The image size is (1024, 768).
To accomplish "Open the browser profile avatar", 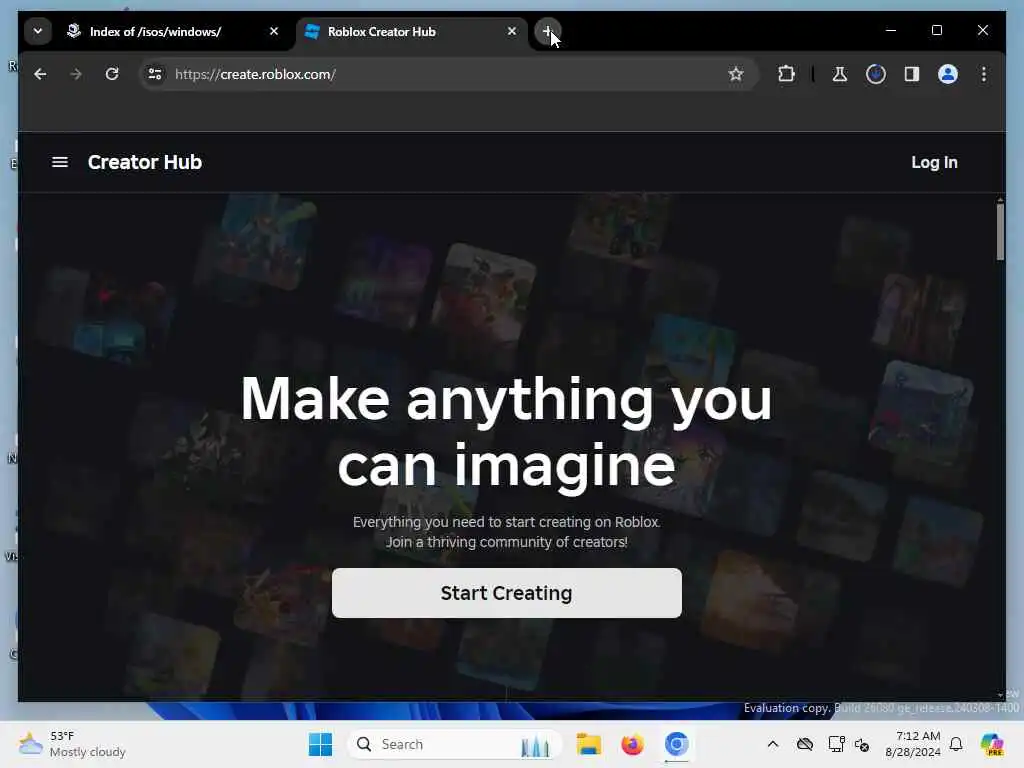I will (x=948, y=74).
